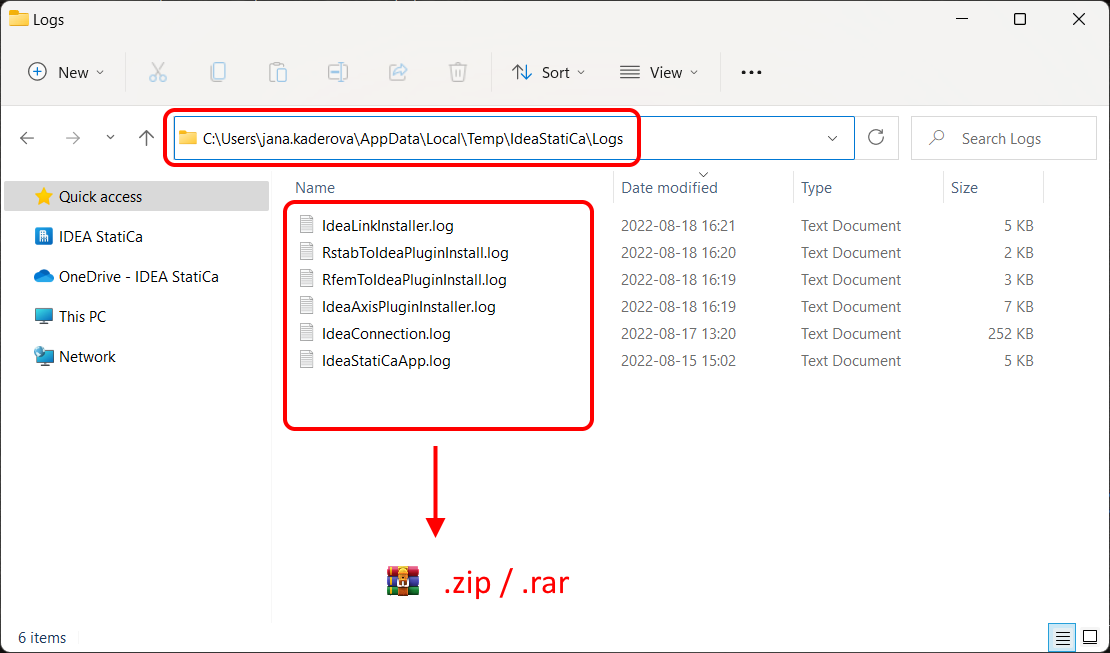Image resolution: width=1110 pixels, height=653 pixels.
Task: Refresh the Logs folder view
Action: click(x=876, y=137)
